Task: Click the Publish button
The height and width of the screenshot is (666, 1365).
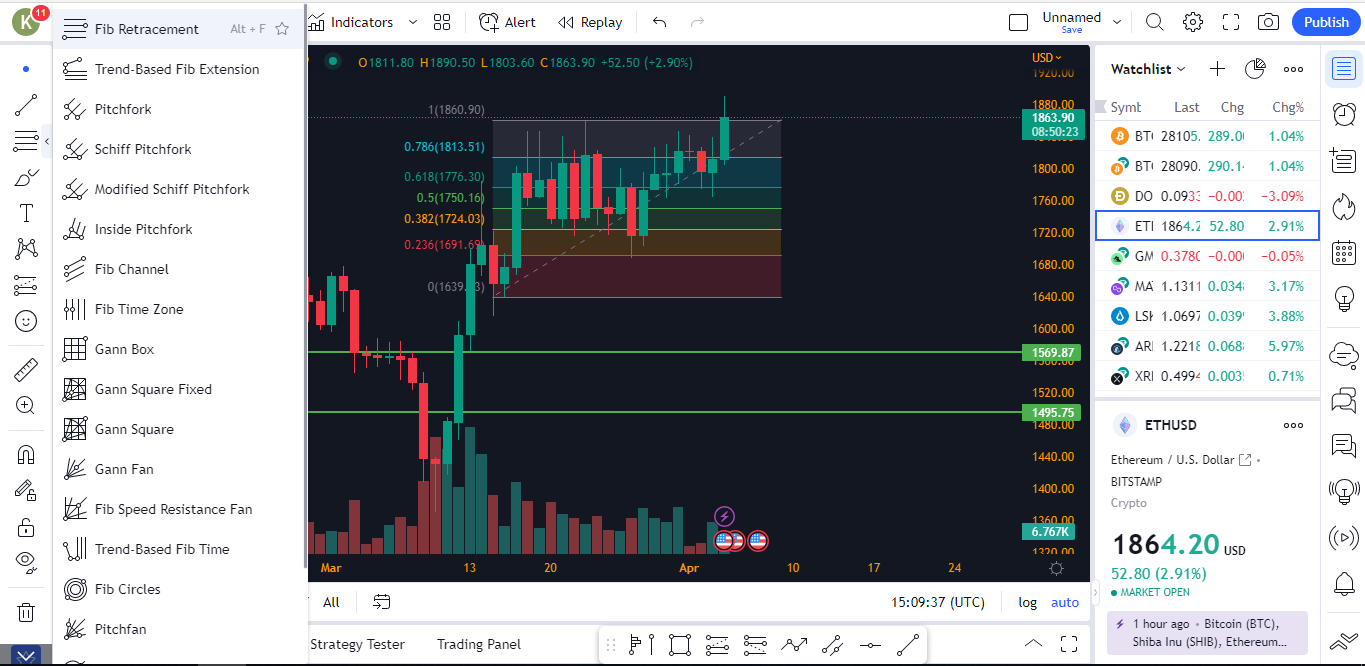Action: coord(1326,22)
